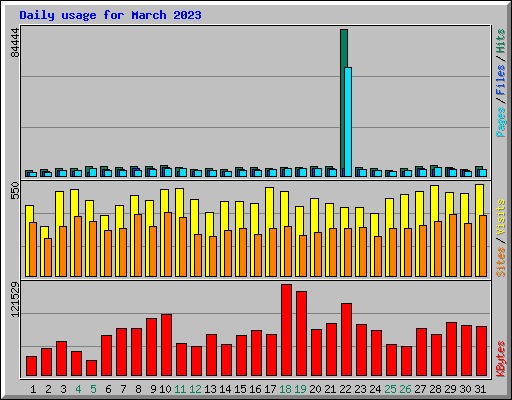Viewport: 512px width, 400px height.
Task: Click the red KBytes bar for day 22
Action: [346, 340]
